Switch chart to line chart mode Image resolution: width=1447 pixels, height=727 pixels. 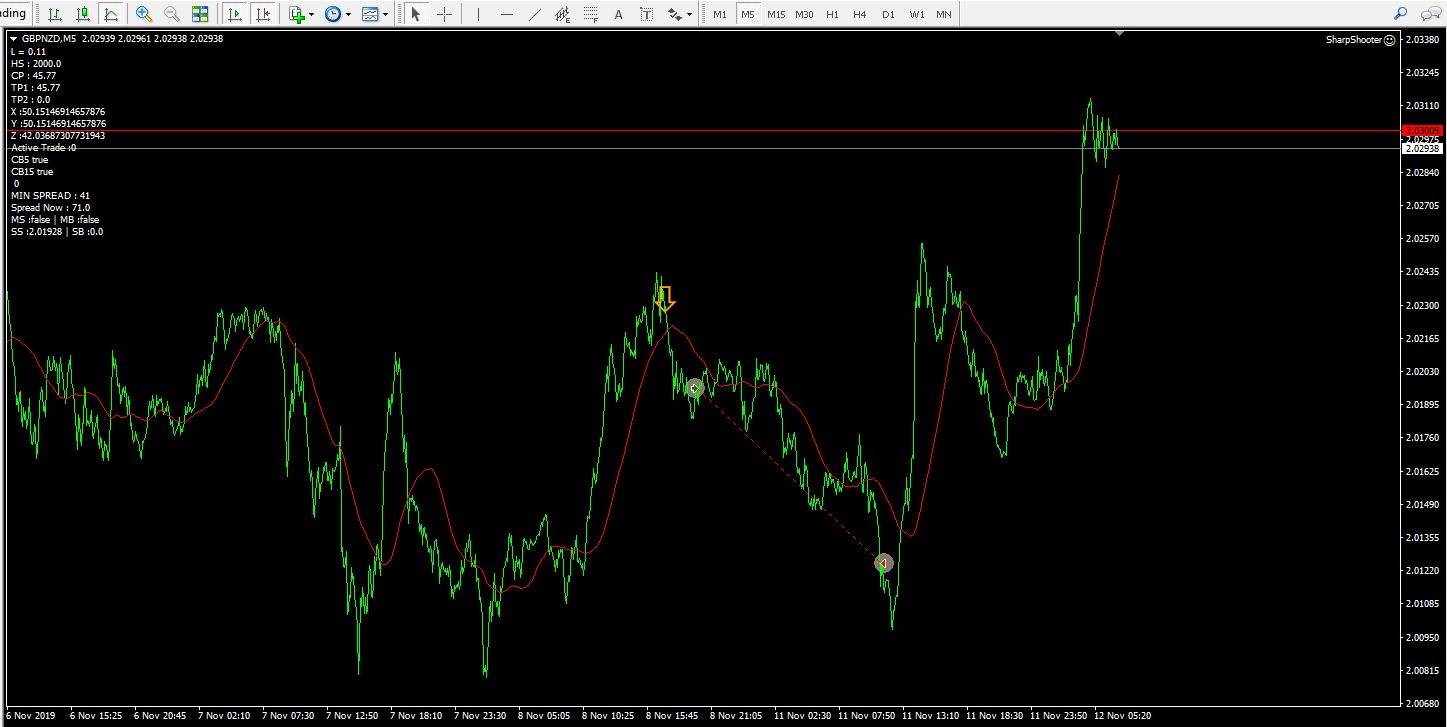(110, 14)
